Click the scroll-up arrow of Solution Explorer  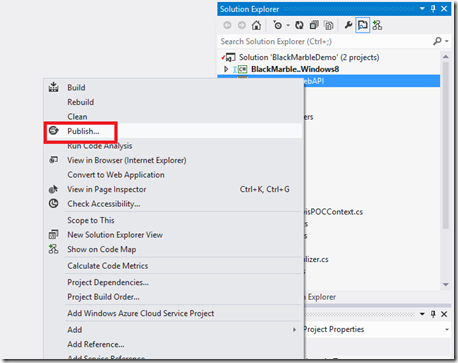(x=446, y=57)
